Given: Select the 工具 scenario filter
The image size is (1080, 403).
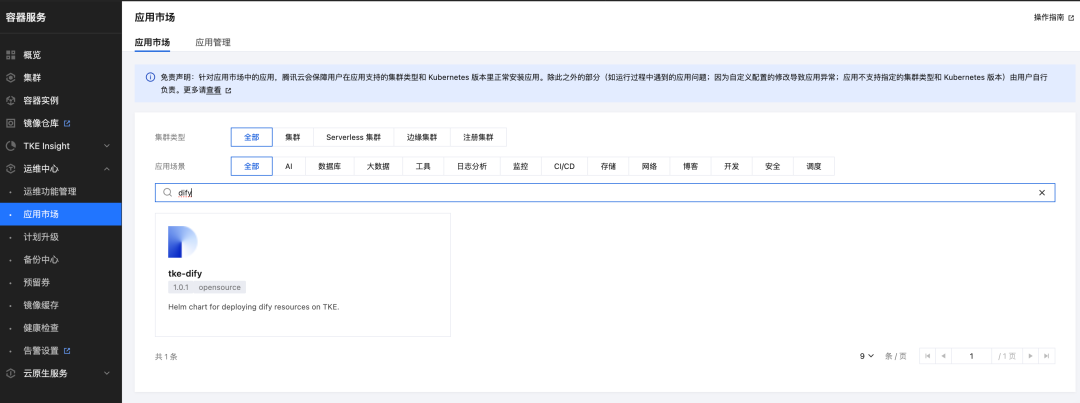Looking at the screenshot, I should coord(423,166).
